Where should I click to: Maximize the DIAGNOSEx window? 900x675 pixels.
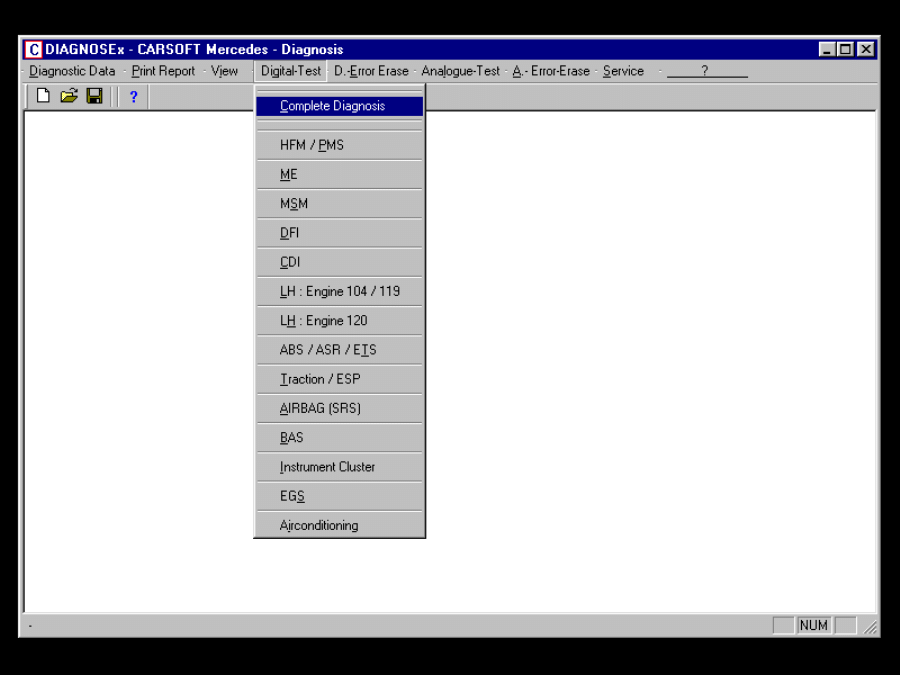(846, 49)
